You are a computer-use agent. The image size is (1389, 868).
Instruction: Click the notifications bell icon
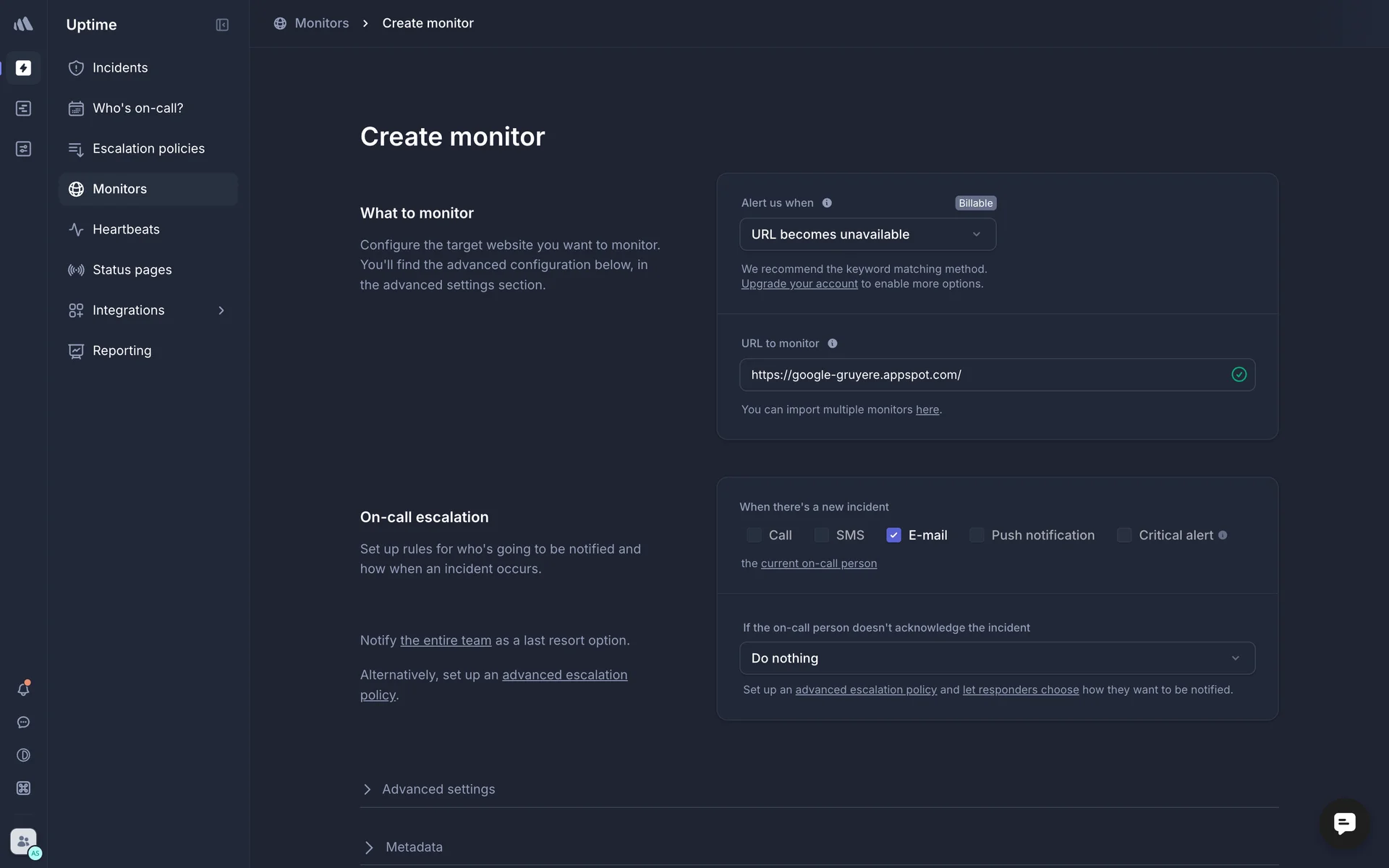(x=23, y=689)
